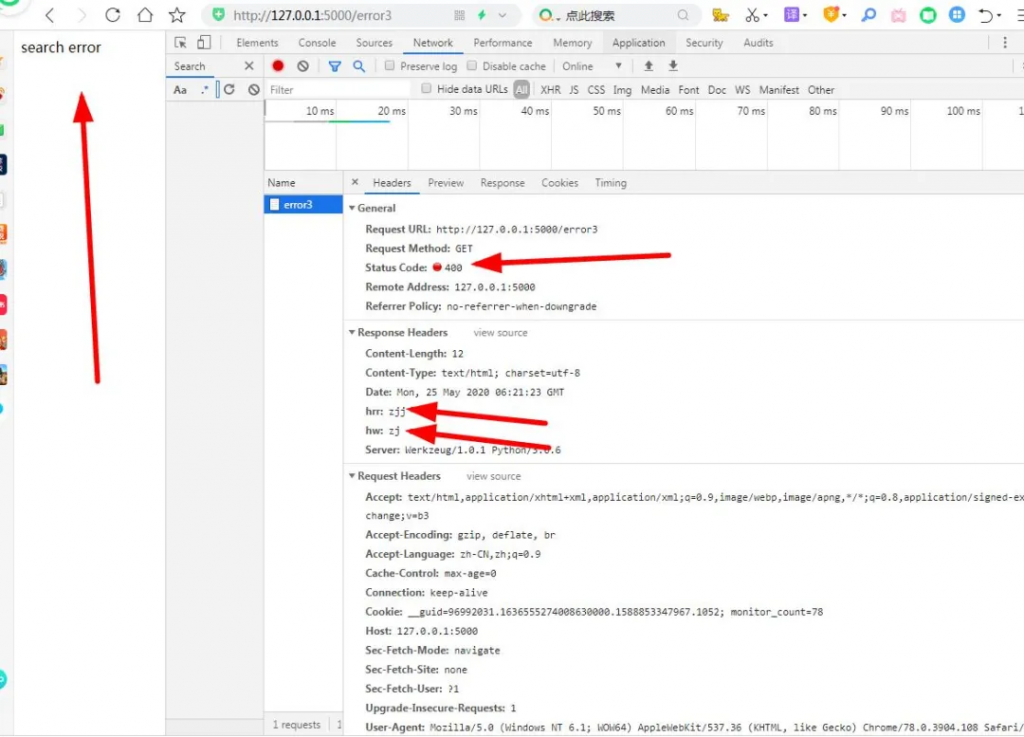The height and width of the screenshot is (737, 1024).
Task: Click the browser home icon
Action: click(x=145, y=15)
